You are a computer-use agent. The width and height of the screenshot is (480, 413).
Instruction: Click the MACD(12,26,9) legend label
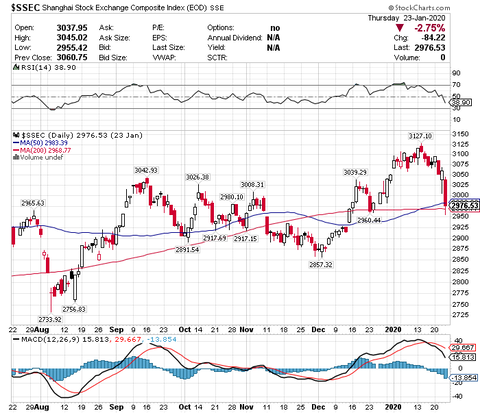click(50, 340)
